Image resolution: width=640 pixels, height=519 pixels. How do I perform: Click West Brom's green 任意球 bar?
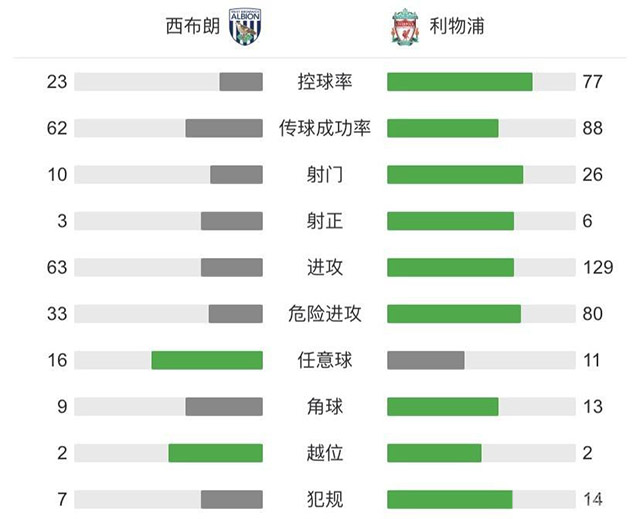pos(207,360)
